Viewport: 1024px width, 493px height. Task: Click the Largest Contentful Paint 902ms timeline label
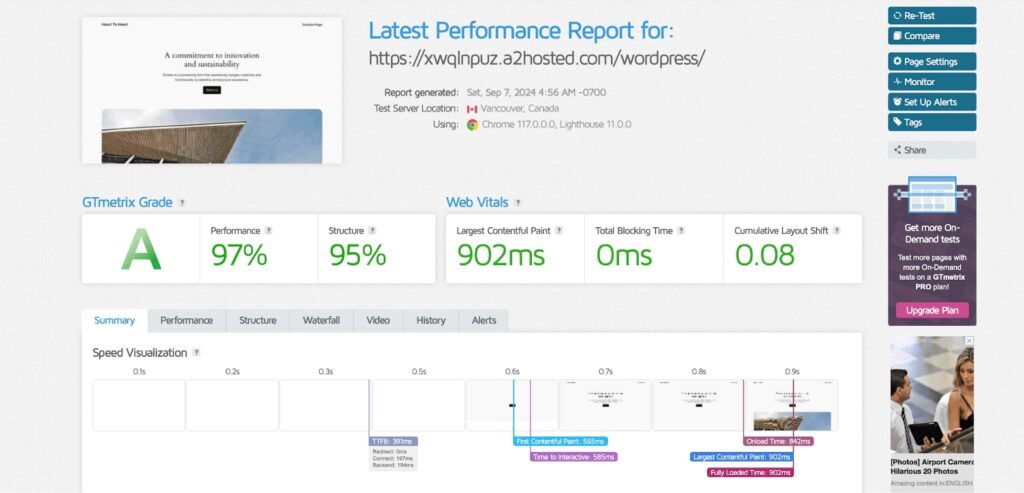click(741, 457)
